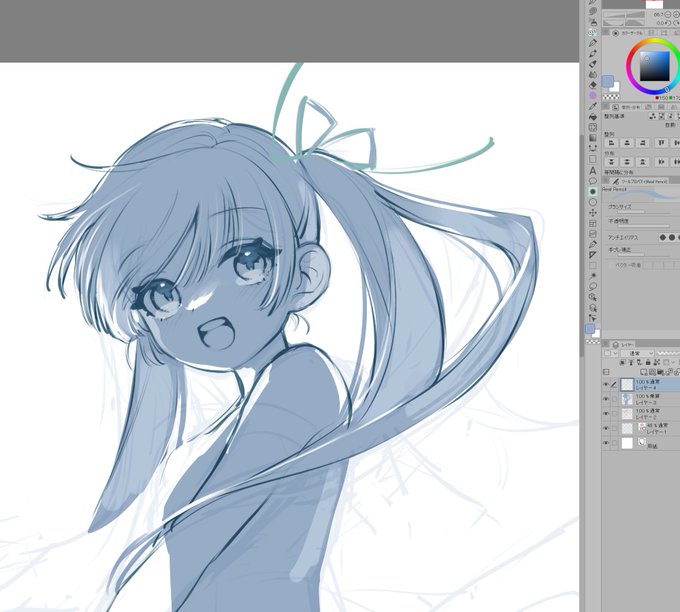The height and width of the screenshot is (612, 680).
Task: Click the new raster layer icon
Action: [643, 372]
